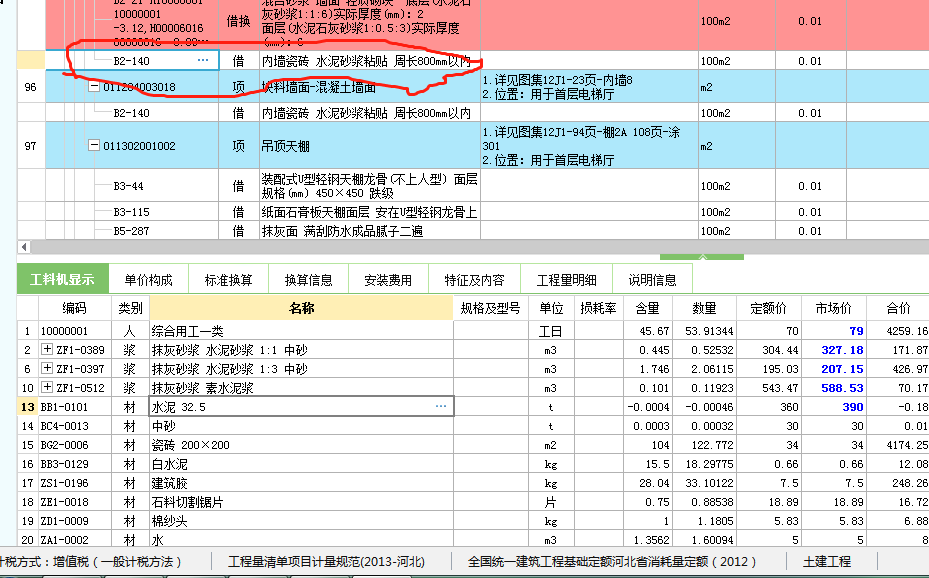Click the market price 207.15 cell

pos(833,369)
